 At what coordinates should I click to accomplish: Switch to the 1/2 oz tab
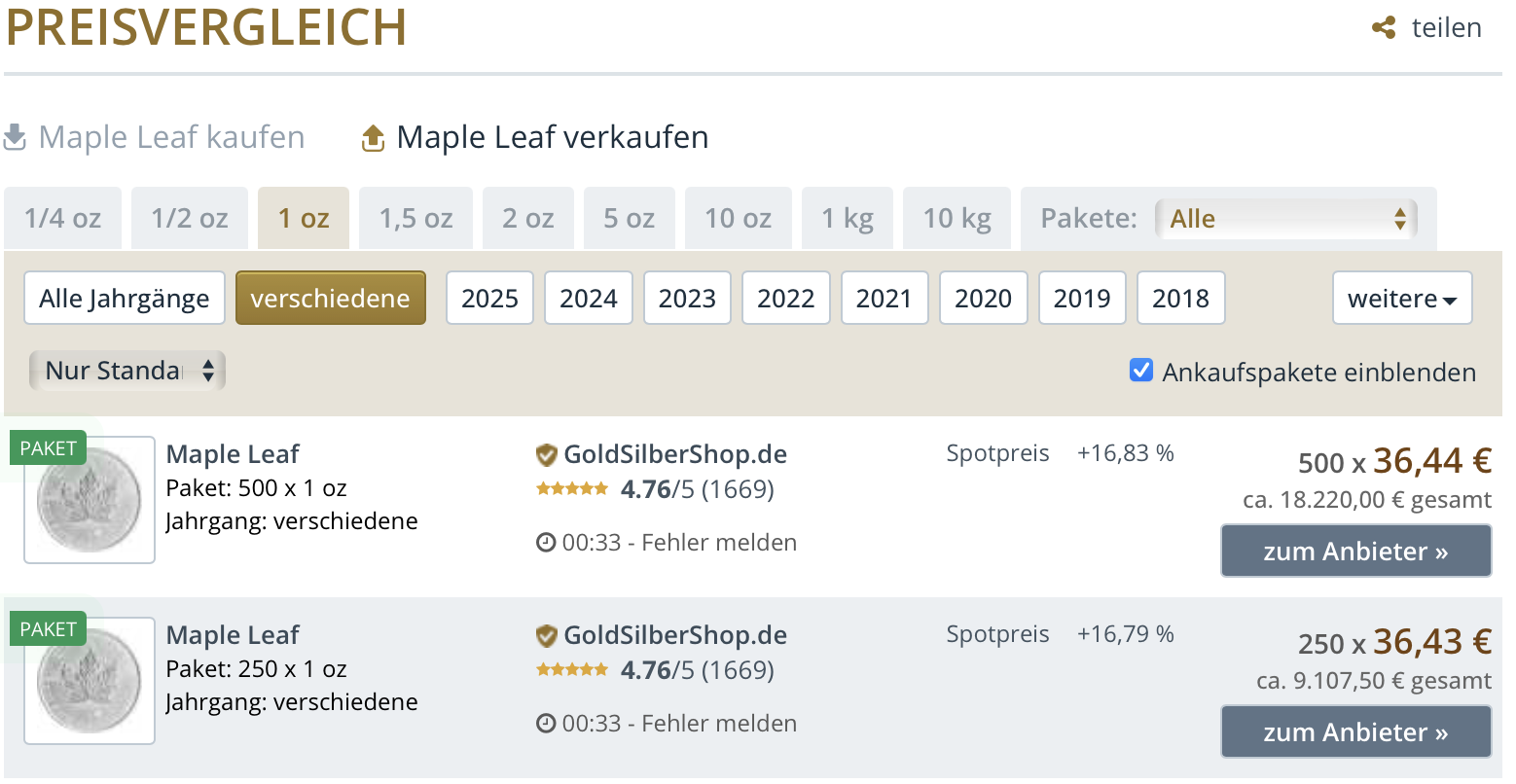pos(190,219)
